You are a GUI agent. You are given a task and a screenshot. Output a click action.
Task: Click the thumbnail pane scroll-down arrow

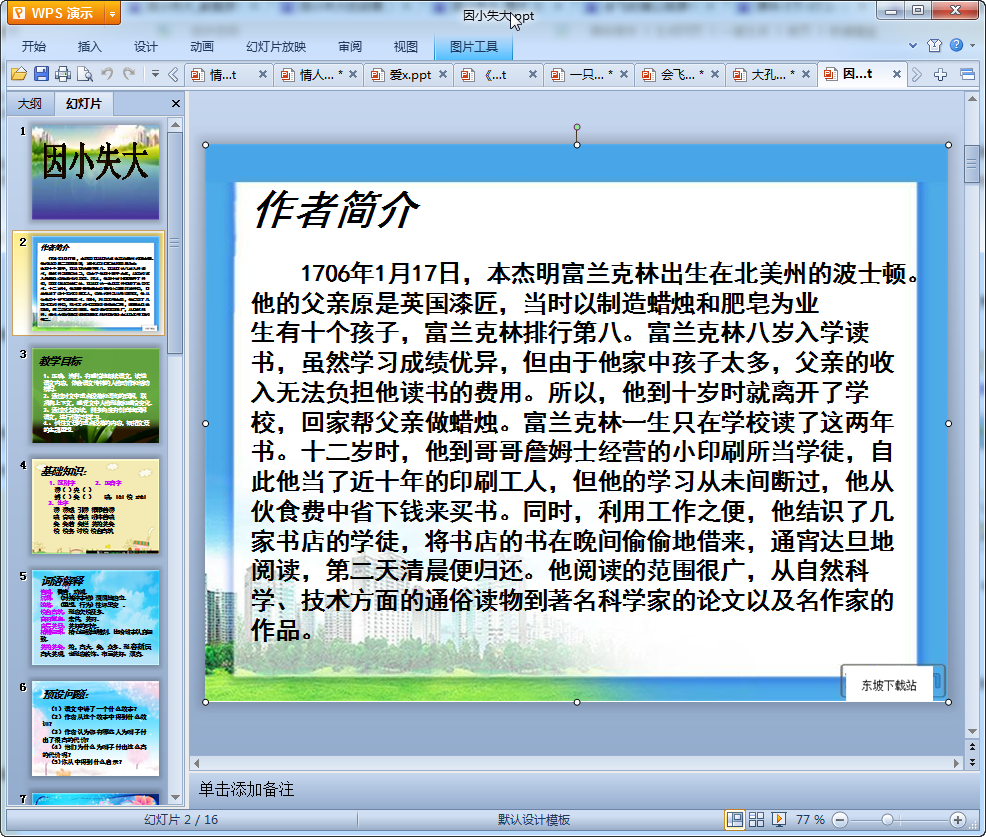[175, 797]
